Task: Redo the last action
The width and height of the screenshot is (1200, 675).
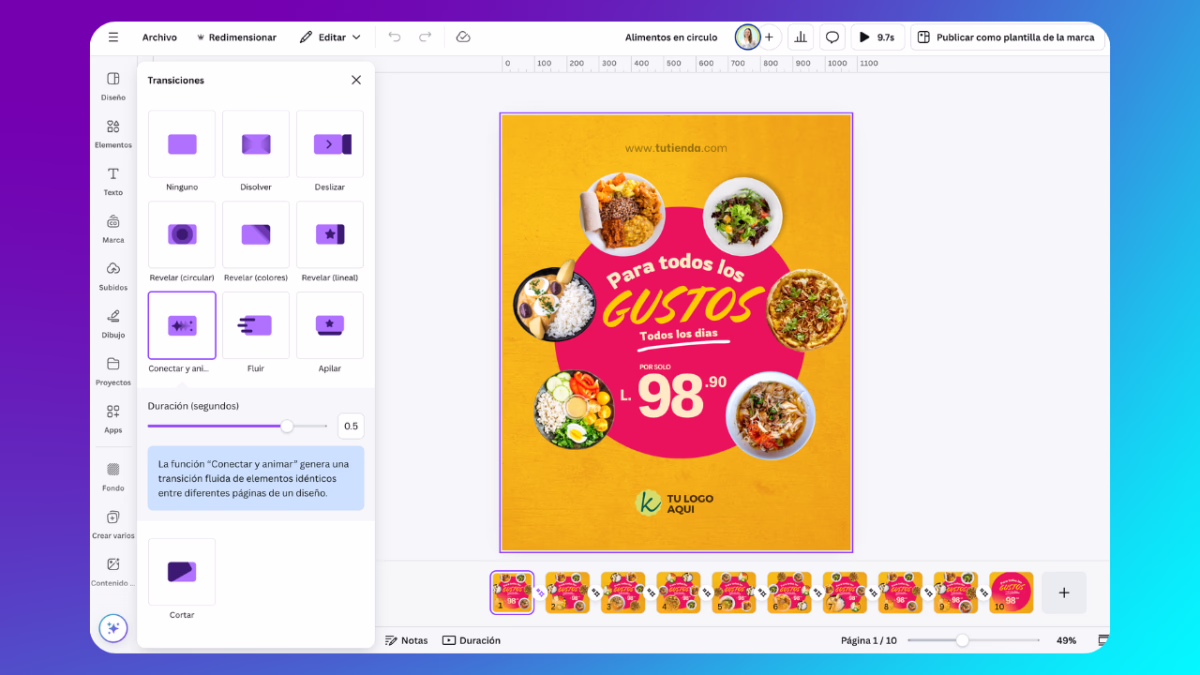Action: pos(425,37)
